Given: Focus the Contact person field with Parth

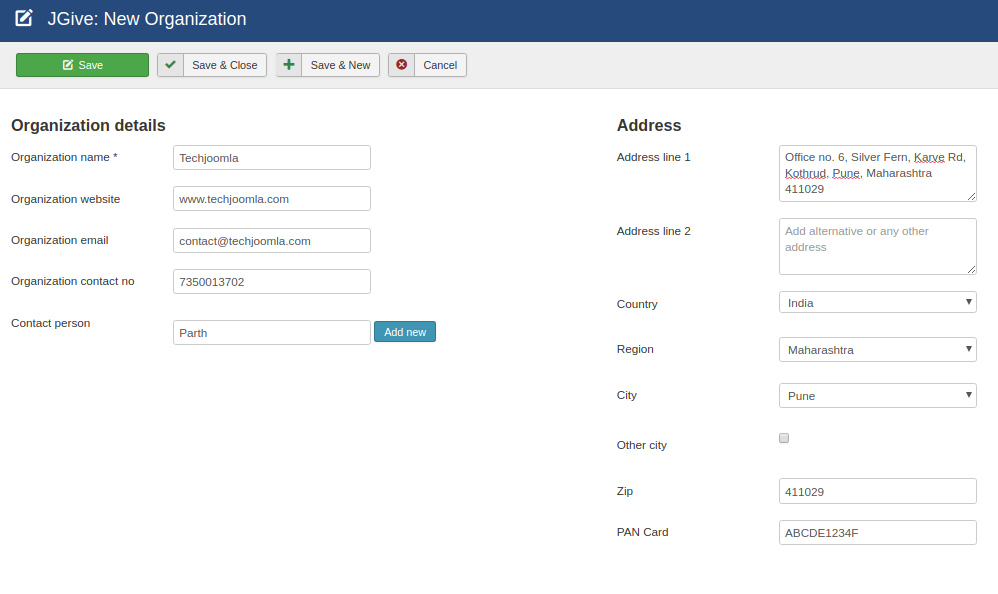Looking at the screenshot, I should 272,332.
